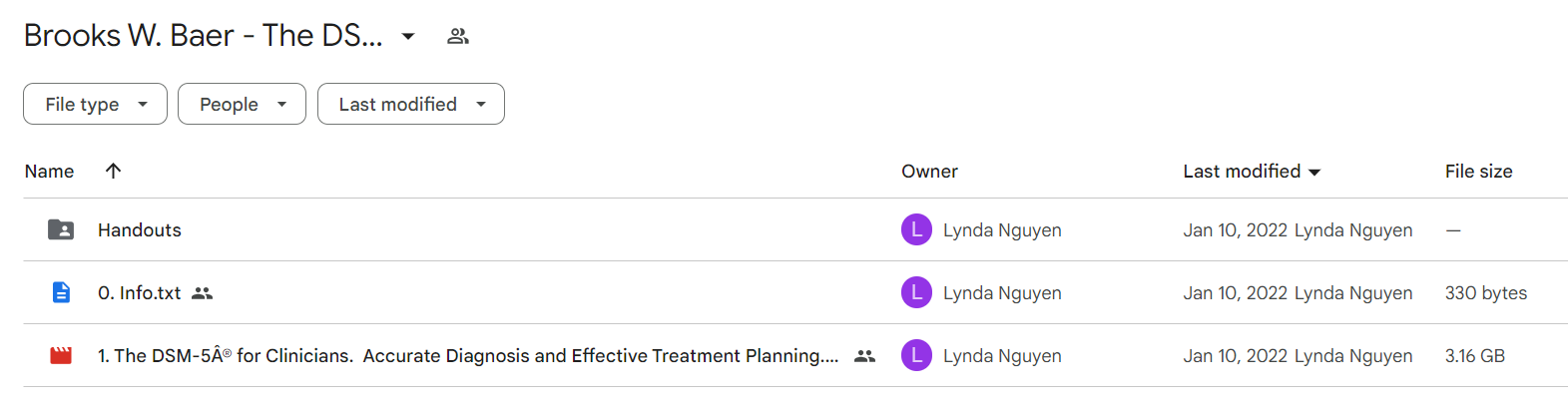1568x411 pixels.
Task: Click Lynda Nguyen's avatar in the video row
Action: 916,355
